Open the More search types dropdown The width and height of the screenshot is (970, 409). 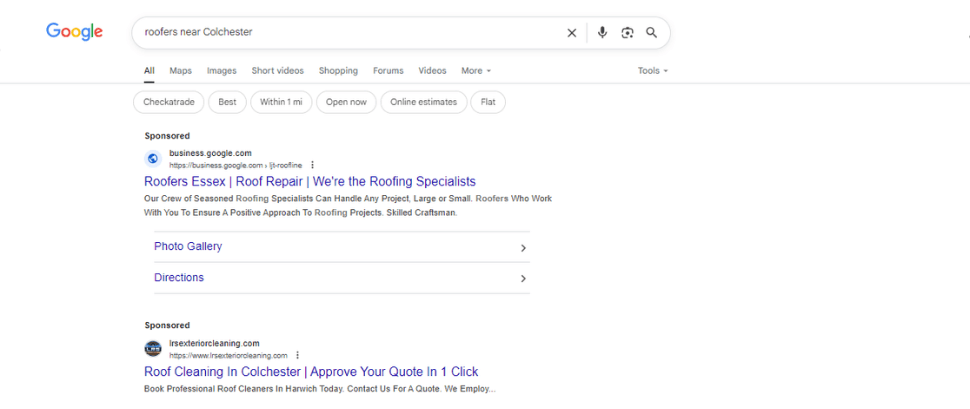click(476, 71)
